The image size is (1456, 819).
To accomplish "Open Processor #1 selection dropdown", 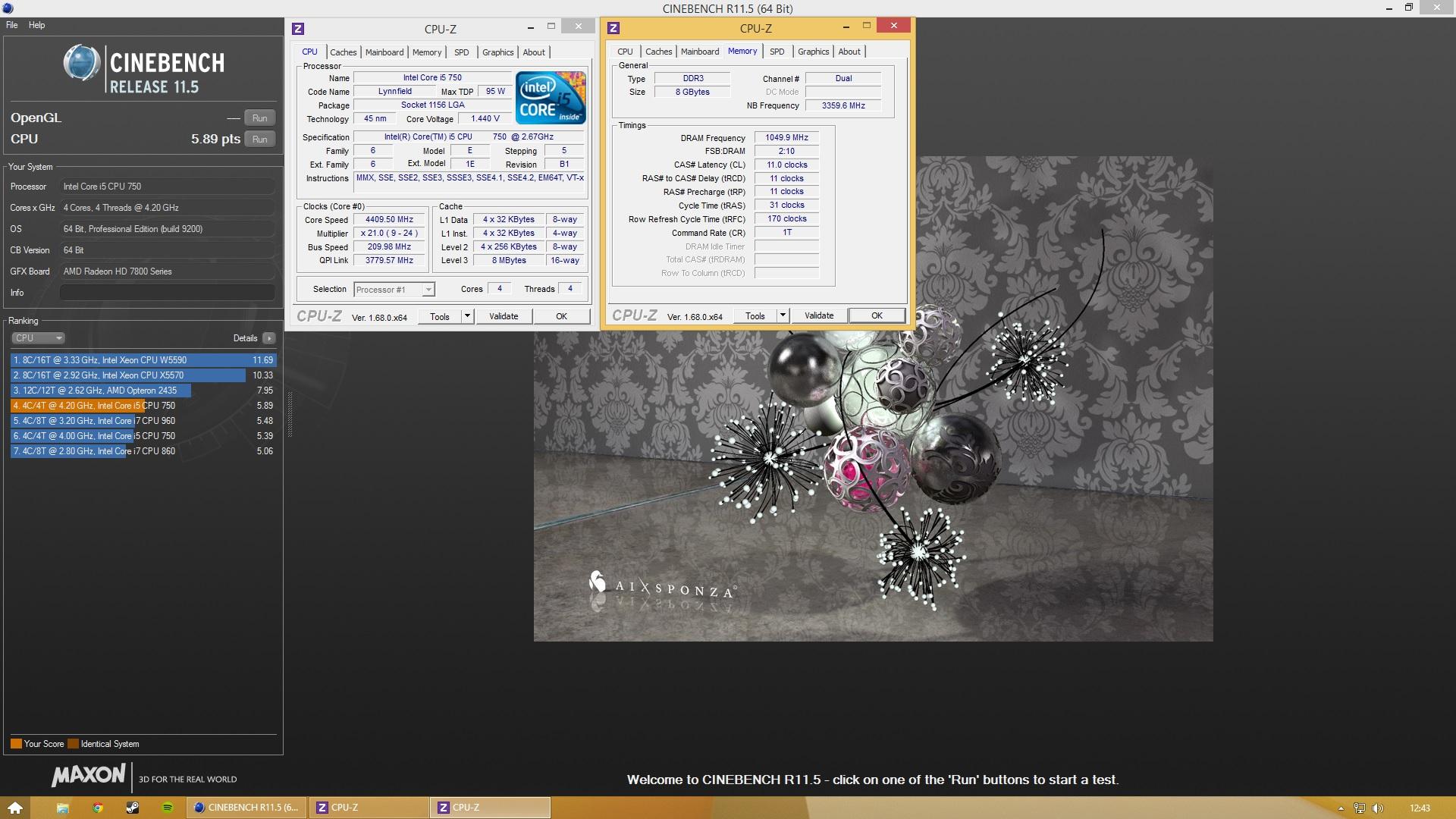I will pyautogui.click(x=394, y=290).
